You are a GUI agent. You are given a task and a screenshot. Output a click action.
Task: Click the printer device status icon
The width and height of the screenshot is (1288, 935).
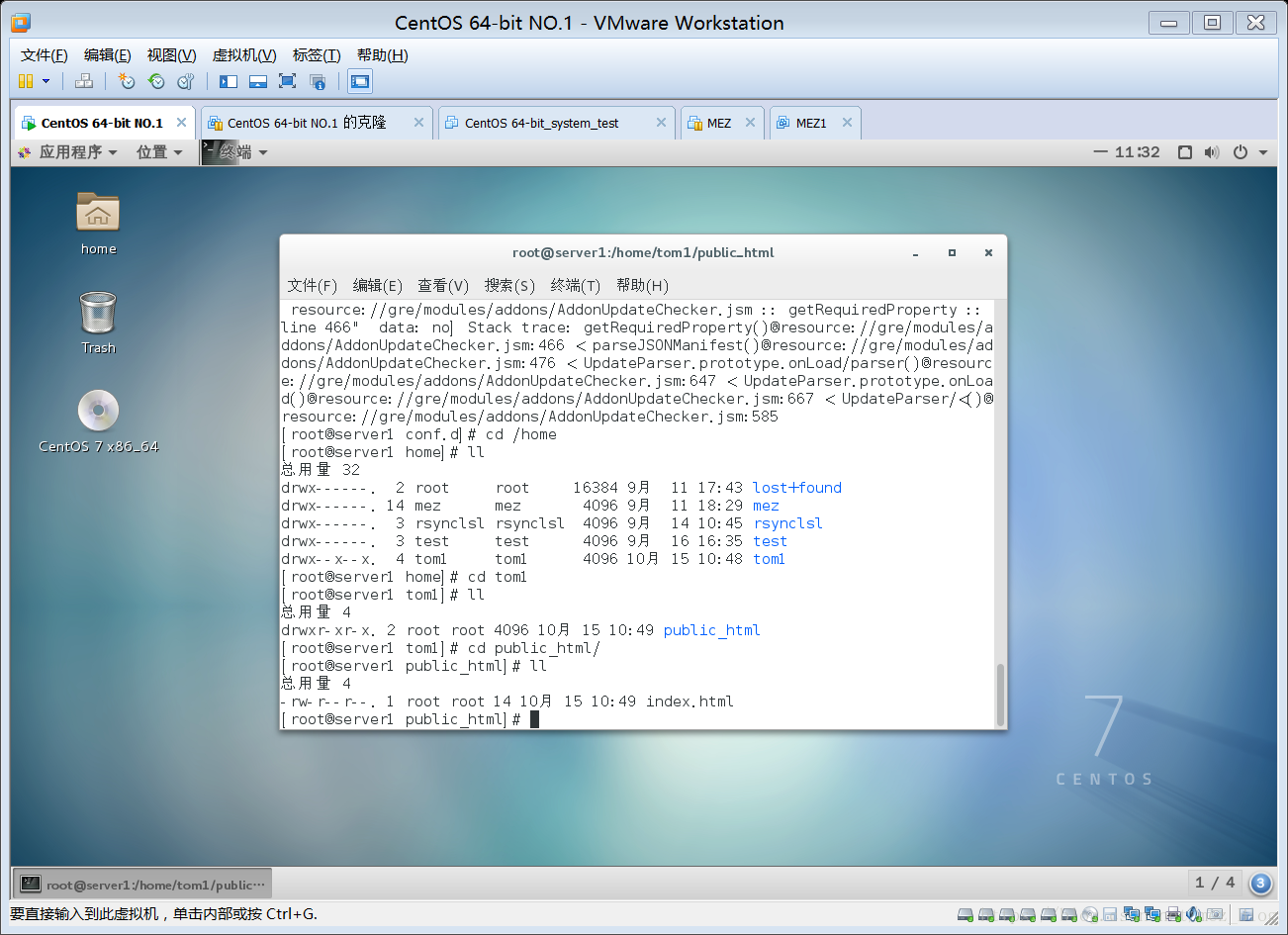tap(1173, 914)
